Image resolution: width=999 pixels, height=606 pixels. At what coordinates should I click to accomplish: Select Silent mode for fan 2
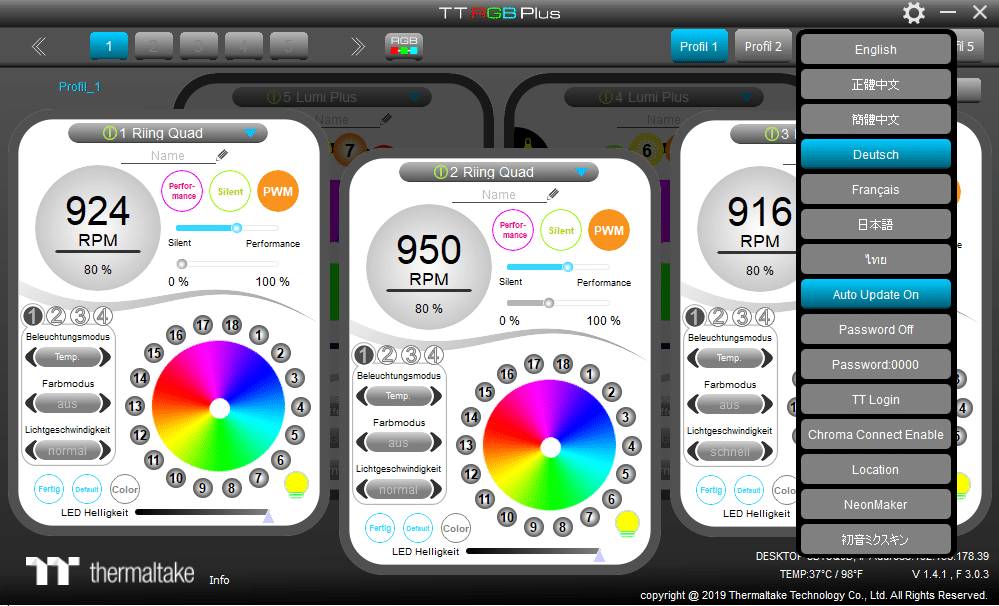(561, 230)
